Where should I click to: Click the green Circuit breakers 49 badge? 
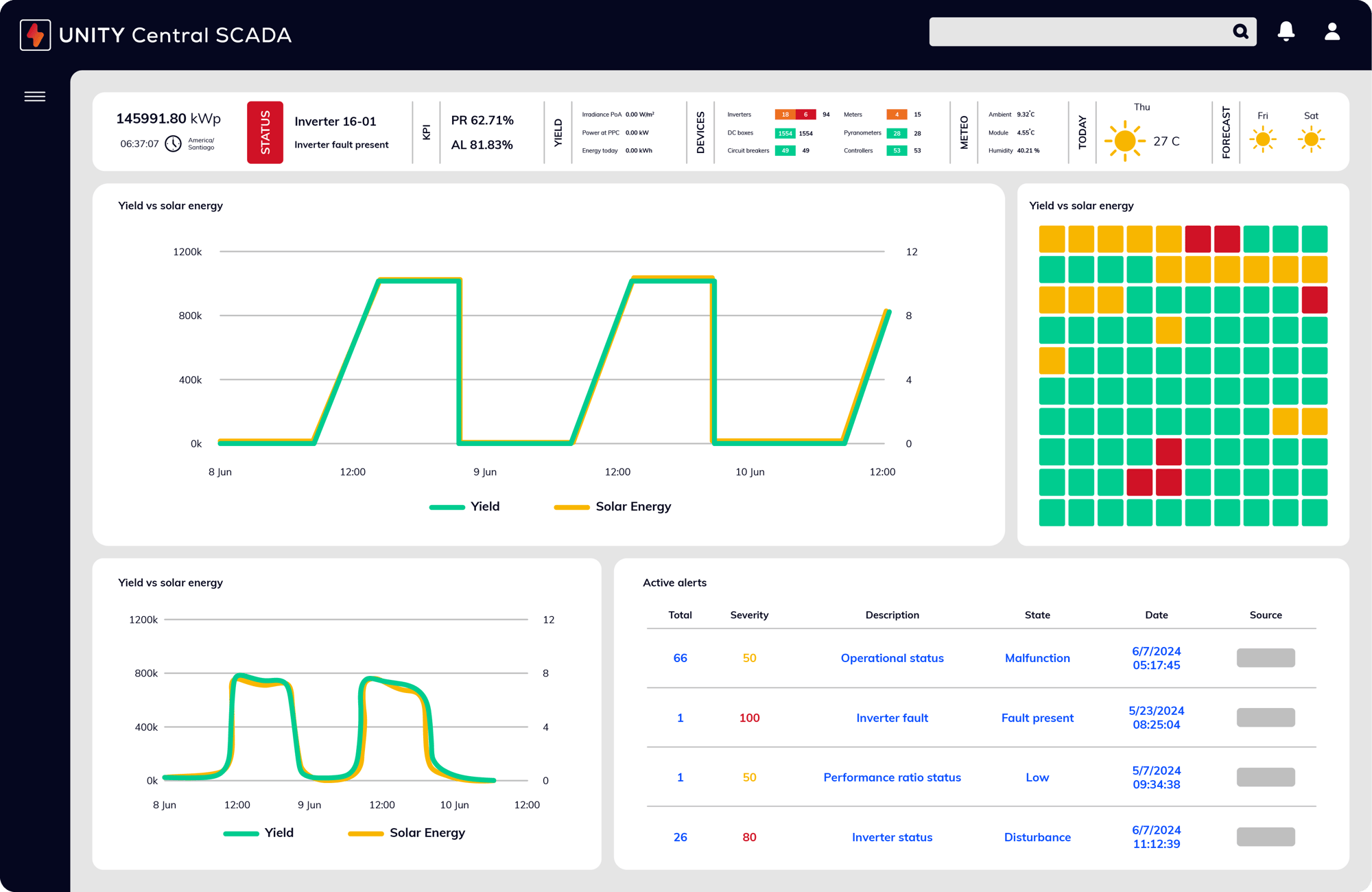785,151
